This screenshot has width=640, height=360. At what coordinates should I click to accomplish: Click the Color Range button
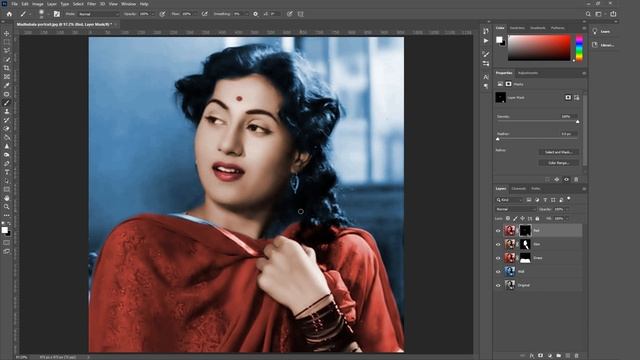[x=558, y=163]
